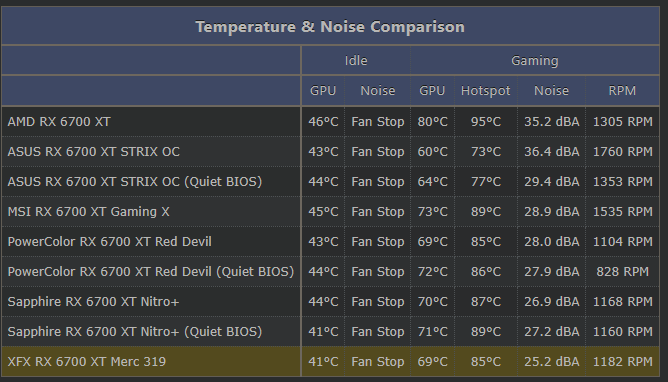The height and width of the screenshot is (382, 668).
Task: Click the 25.2 dBA noise value
Action: pyautogui.click(x=552, y=362)
